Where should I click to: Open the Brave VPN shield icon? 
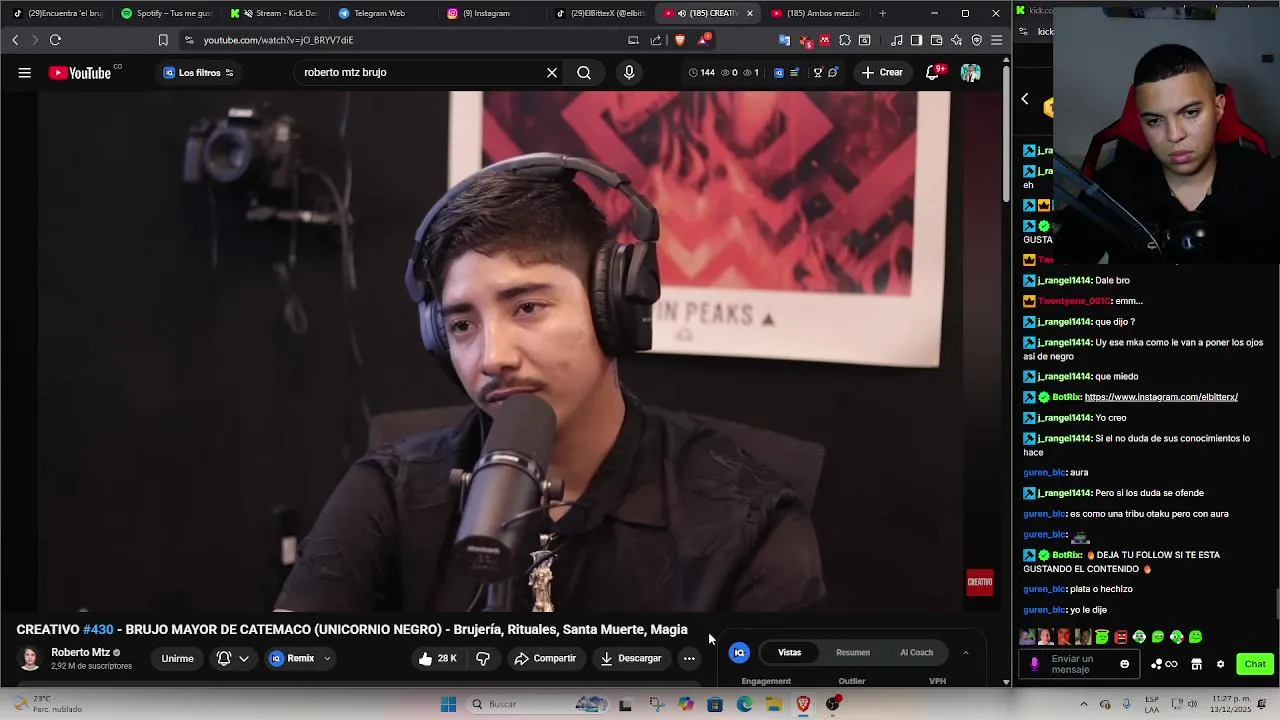[x=977, y=40]
